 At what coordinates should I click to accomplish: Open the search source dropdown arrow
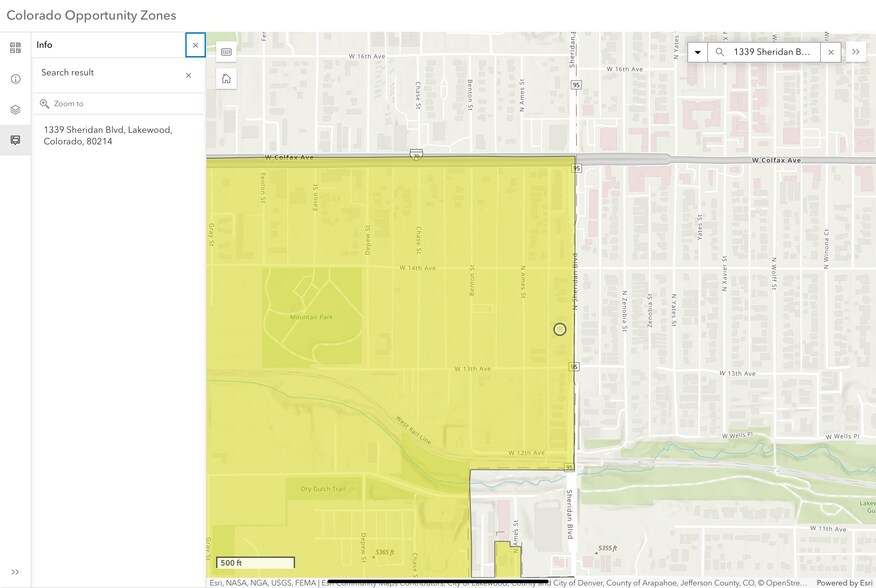(697, 51)
